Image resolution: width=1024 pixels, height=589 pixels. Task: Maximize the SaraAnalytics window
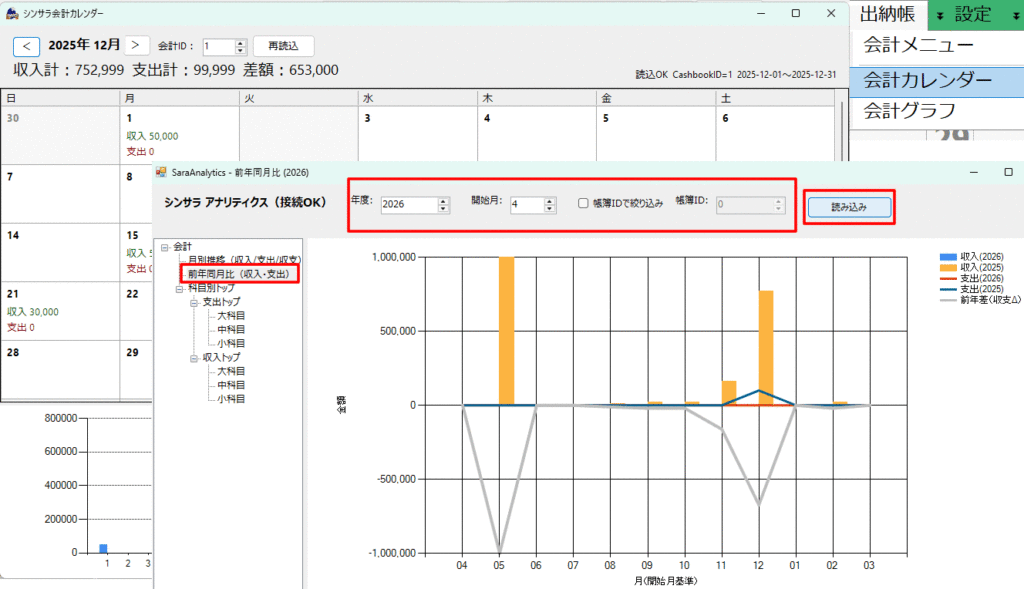pos(1008,173)
